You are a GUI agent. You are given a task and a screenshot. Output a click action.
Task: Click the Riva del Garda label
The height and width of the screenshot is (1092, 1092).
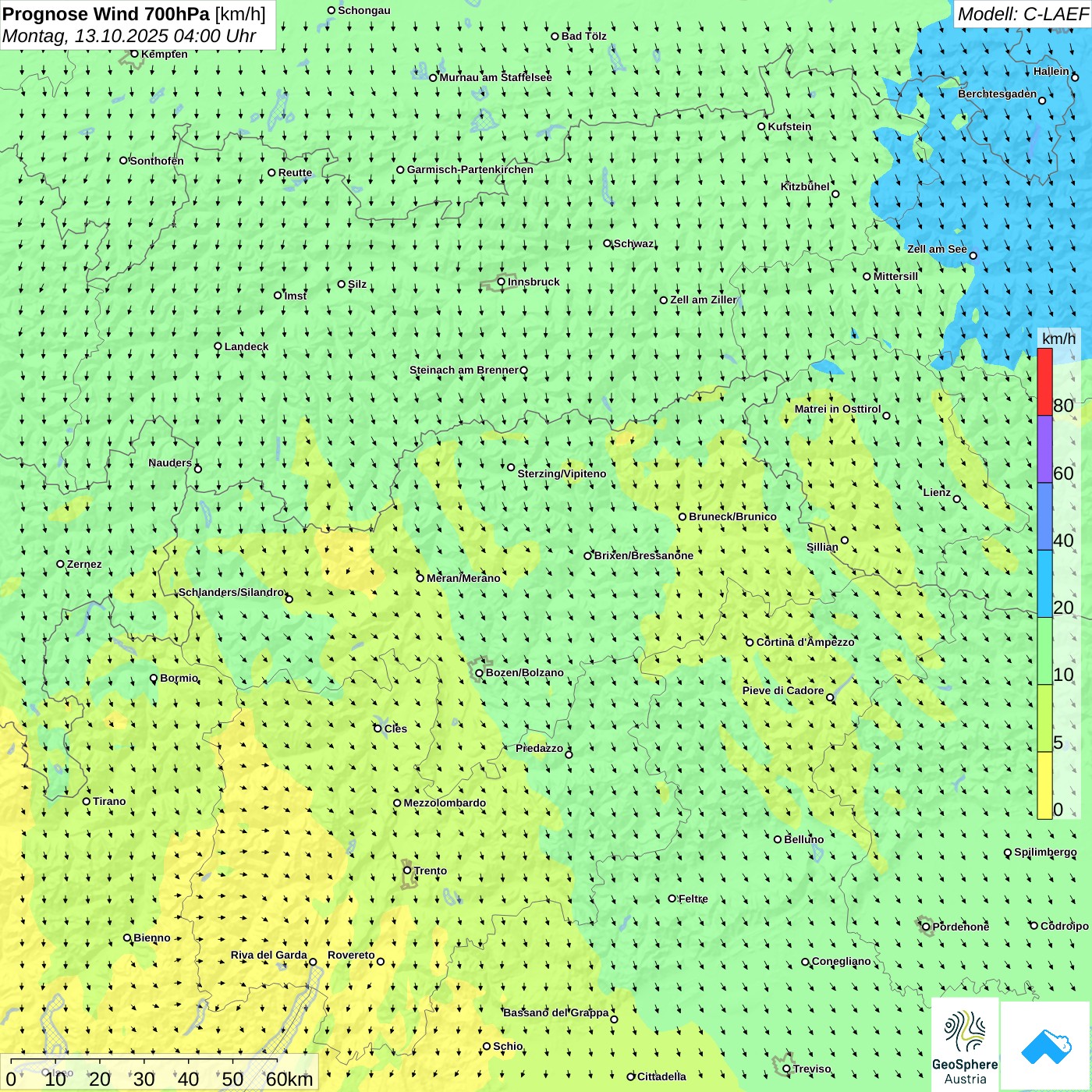pyautogui.click(x=269, y=955)
